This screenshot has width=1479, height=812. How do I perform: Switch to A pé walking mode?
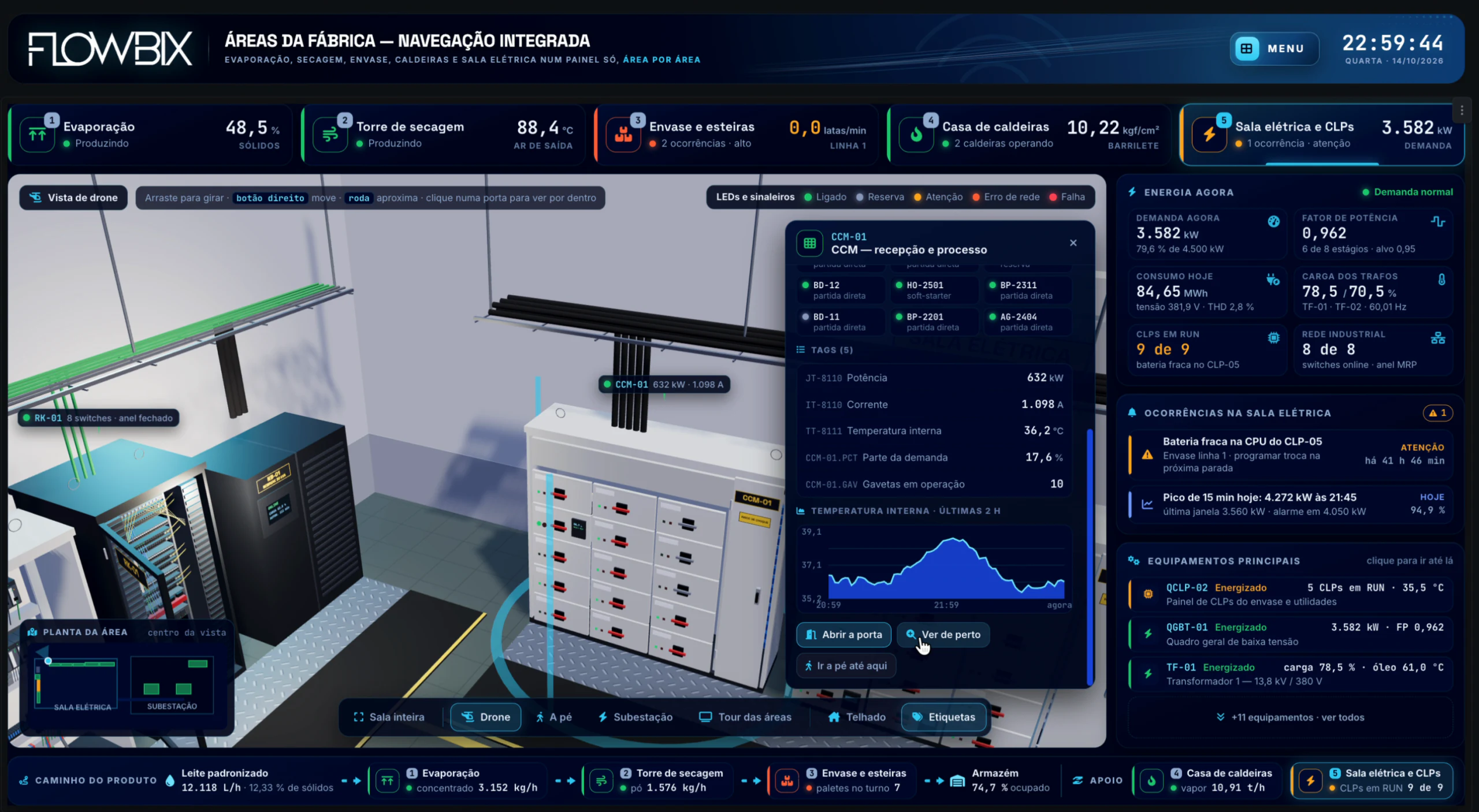pos(554,717)
